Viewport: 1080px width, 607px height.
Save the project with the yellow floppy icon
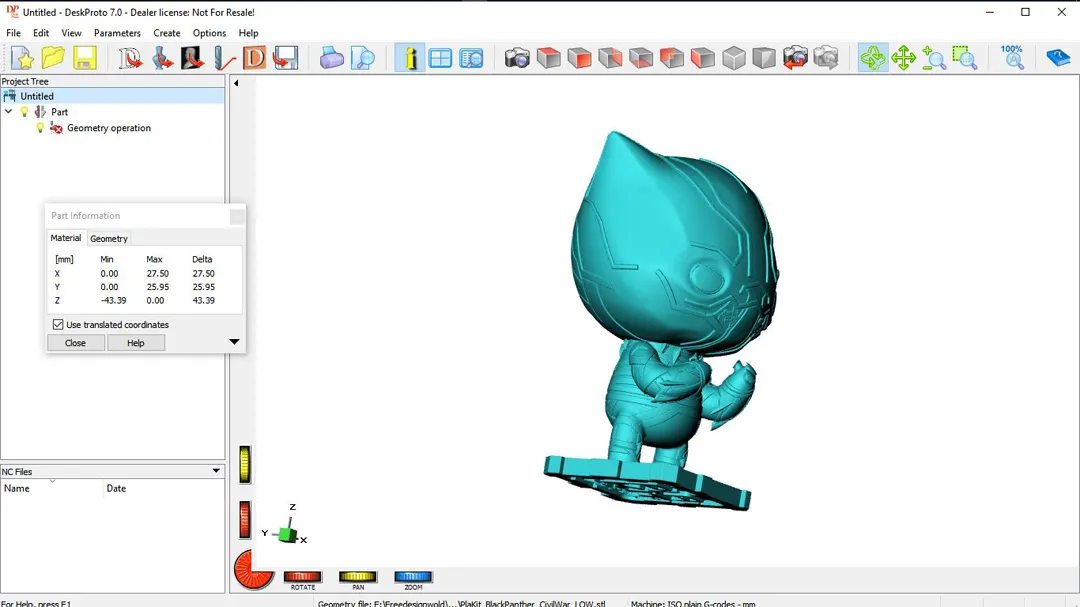pos(85,58)
